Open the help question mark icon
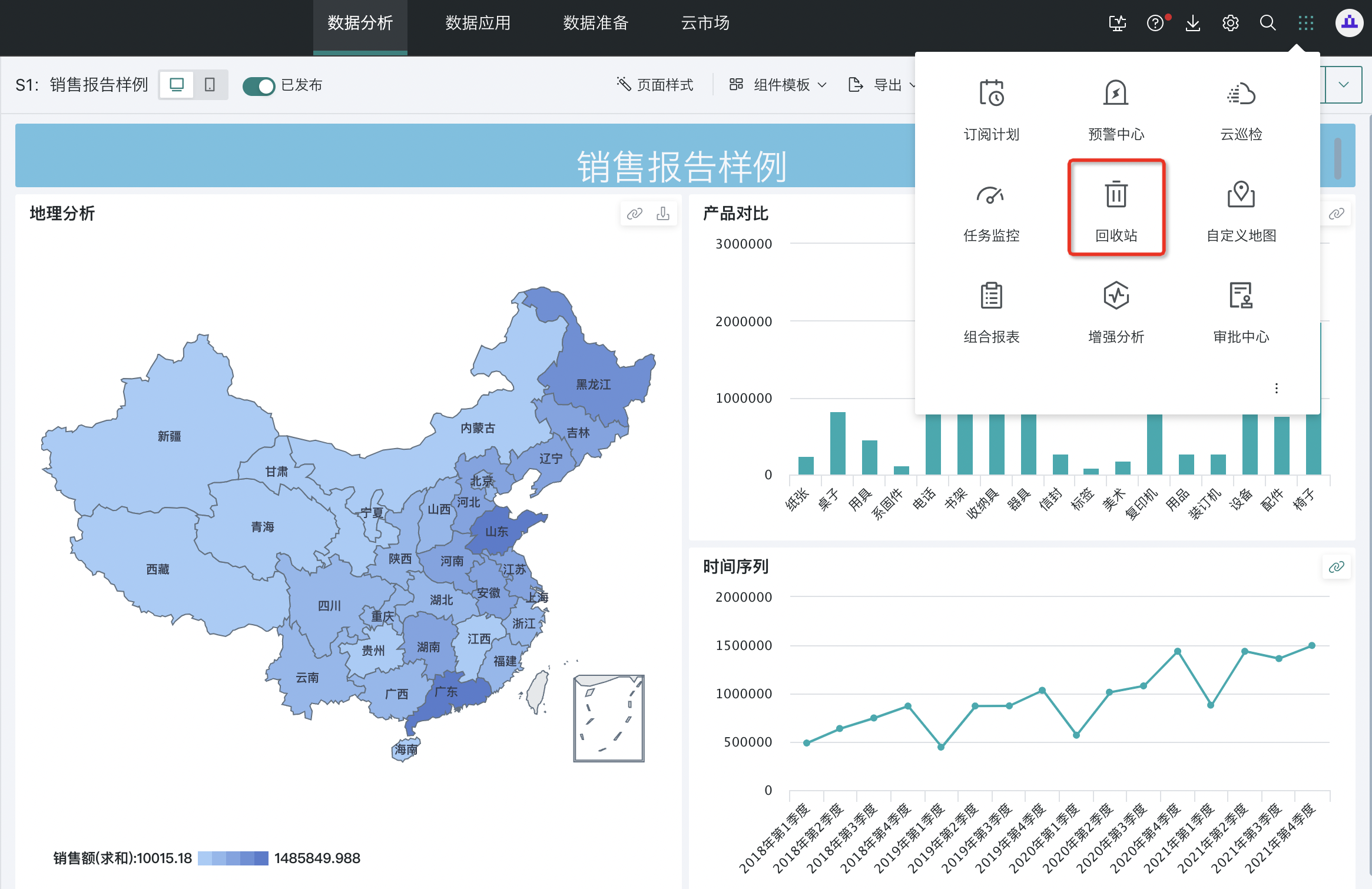 (1155, 23)
